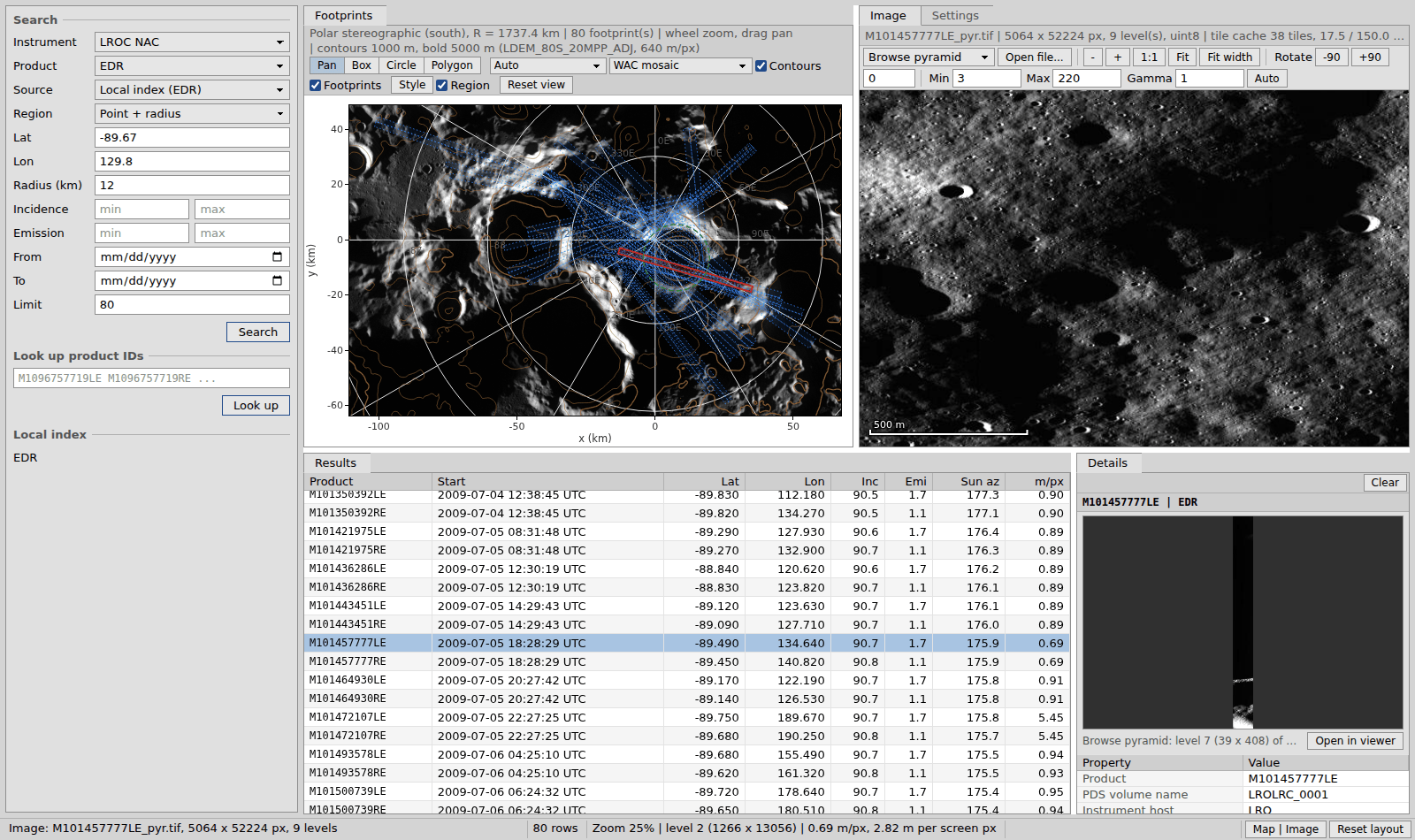The width and height of the screenshot is (1415, 840).
Task: Select the Circle region tool
Action: coord(401,65)
